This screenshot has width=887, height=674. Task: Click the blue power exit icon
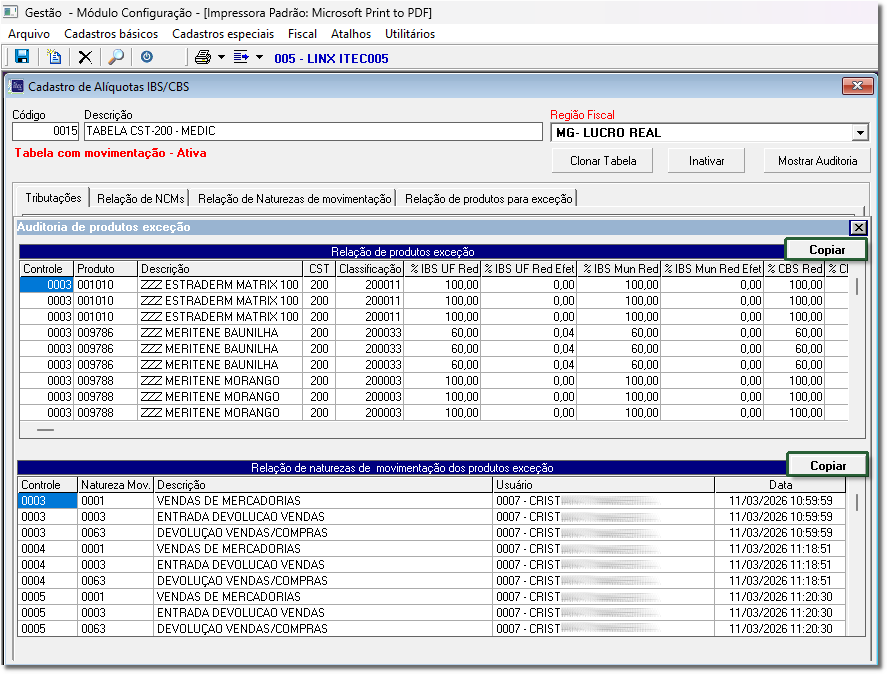tap(147, 58)
